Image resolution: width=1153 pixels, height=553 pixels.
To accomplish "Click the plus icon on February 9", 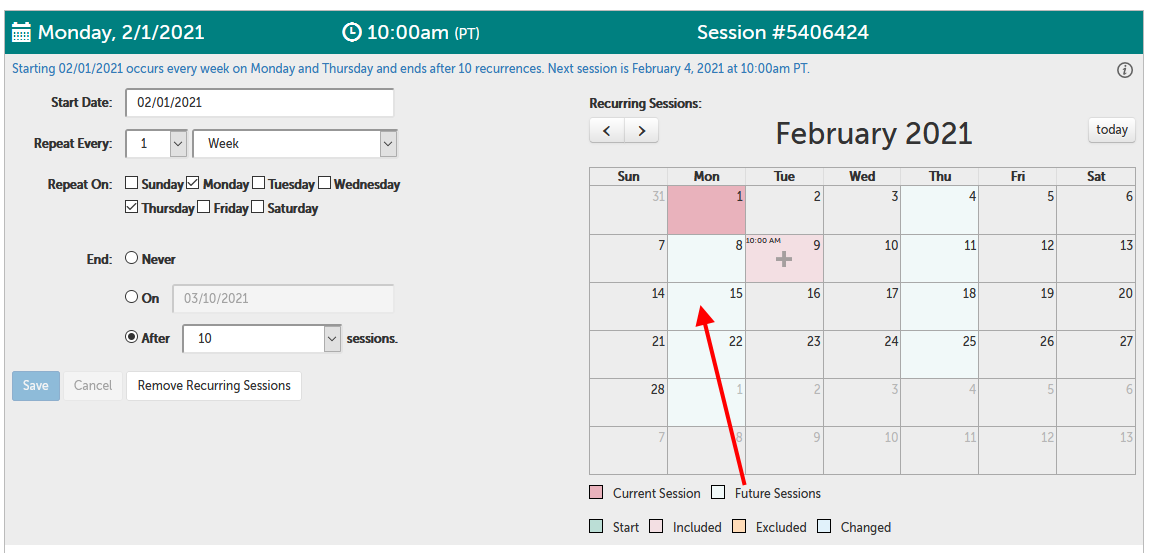I will (x=784, y=259).
